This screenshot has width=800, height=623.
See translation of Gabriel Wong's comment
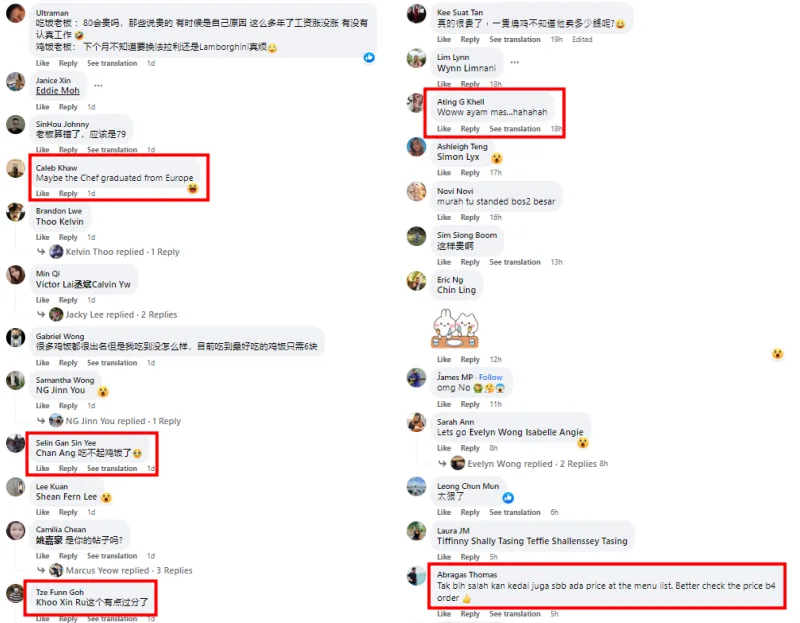[x=112, y=362]
